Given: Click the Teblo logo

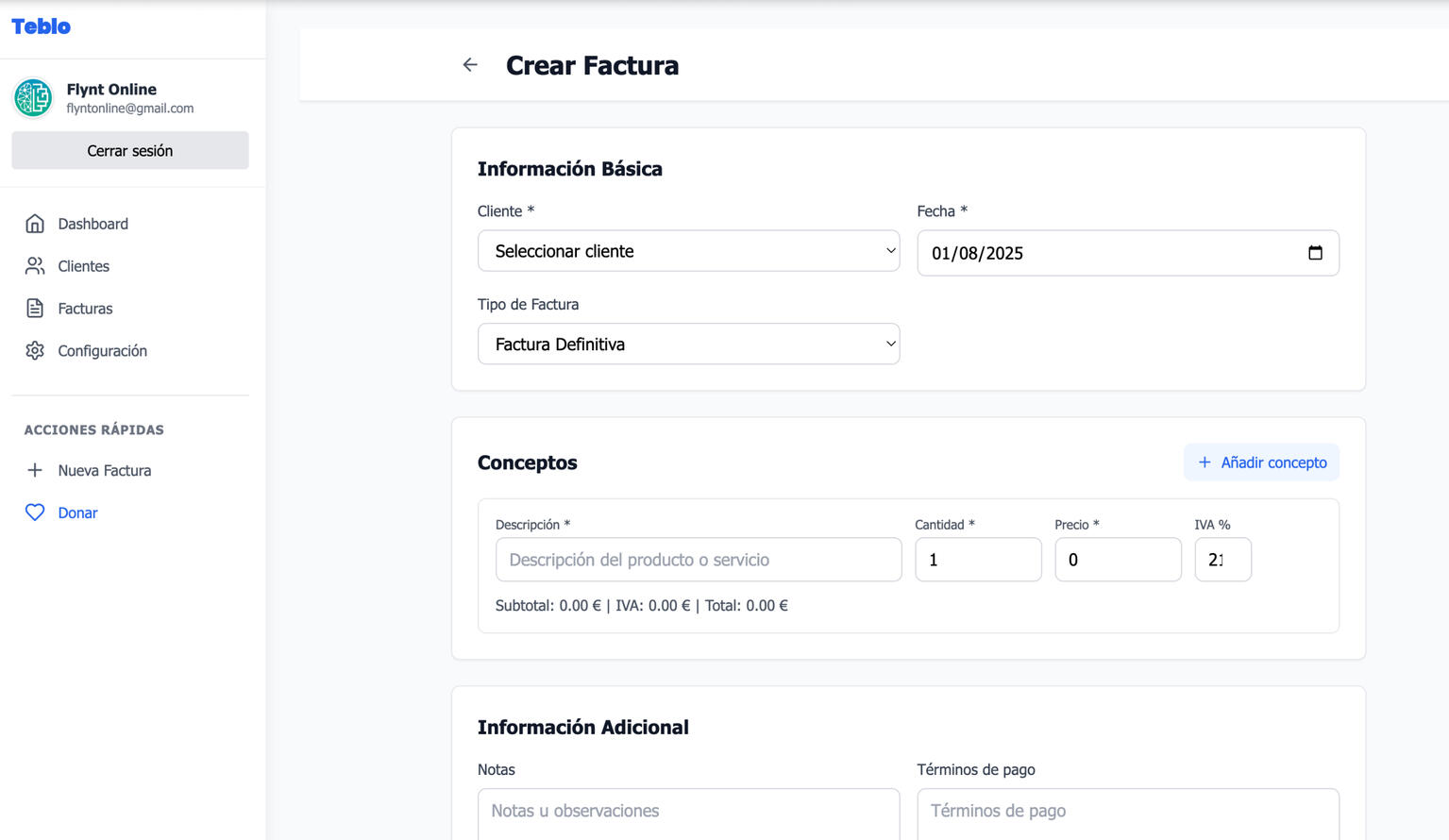Looking at the screenshot, I should tap(41, 26).
